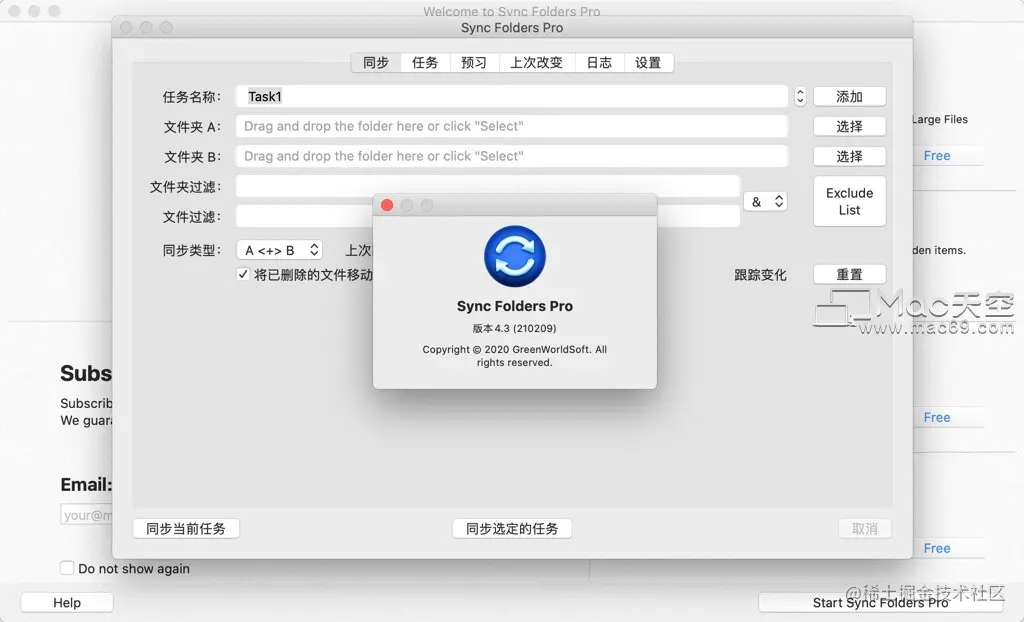Click the 文件夹 B path field
Image resolution: width=1024 pixels, height=622 pixels.
[x=511, y=156]
